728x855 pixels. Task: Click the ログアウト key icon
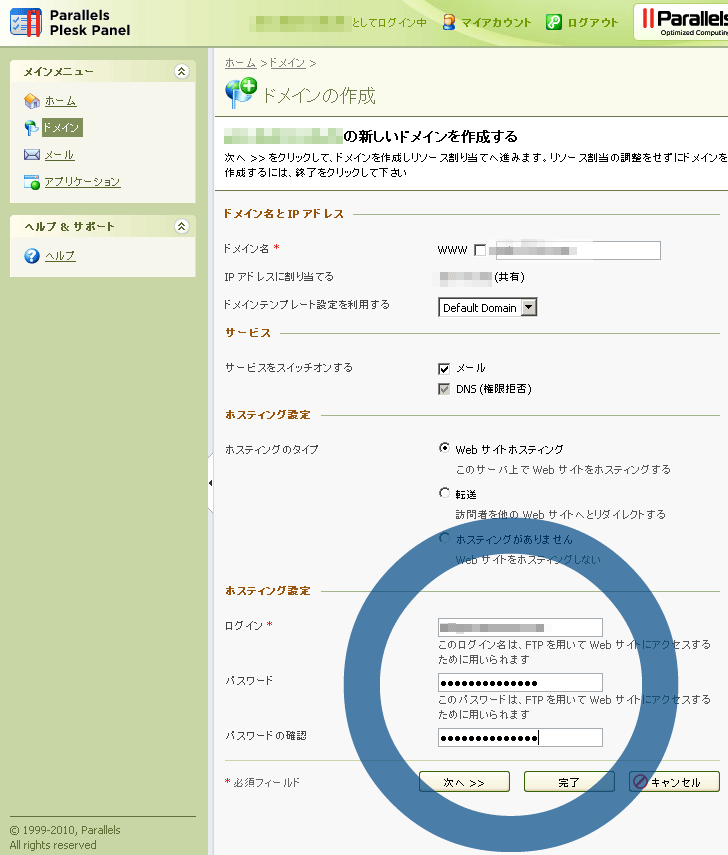pyautogui.click(x=553, y=22)
